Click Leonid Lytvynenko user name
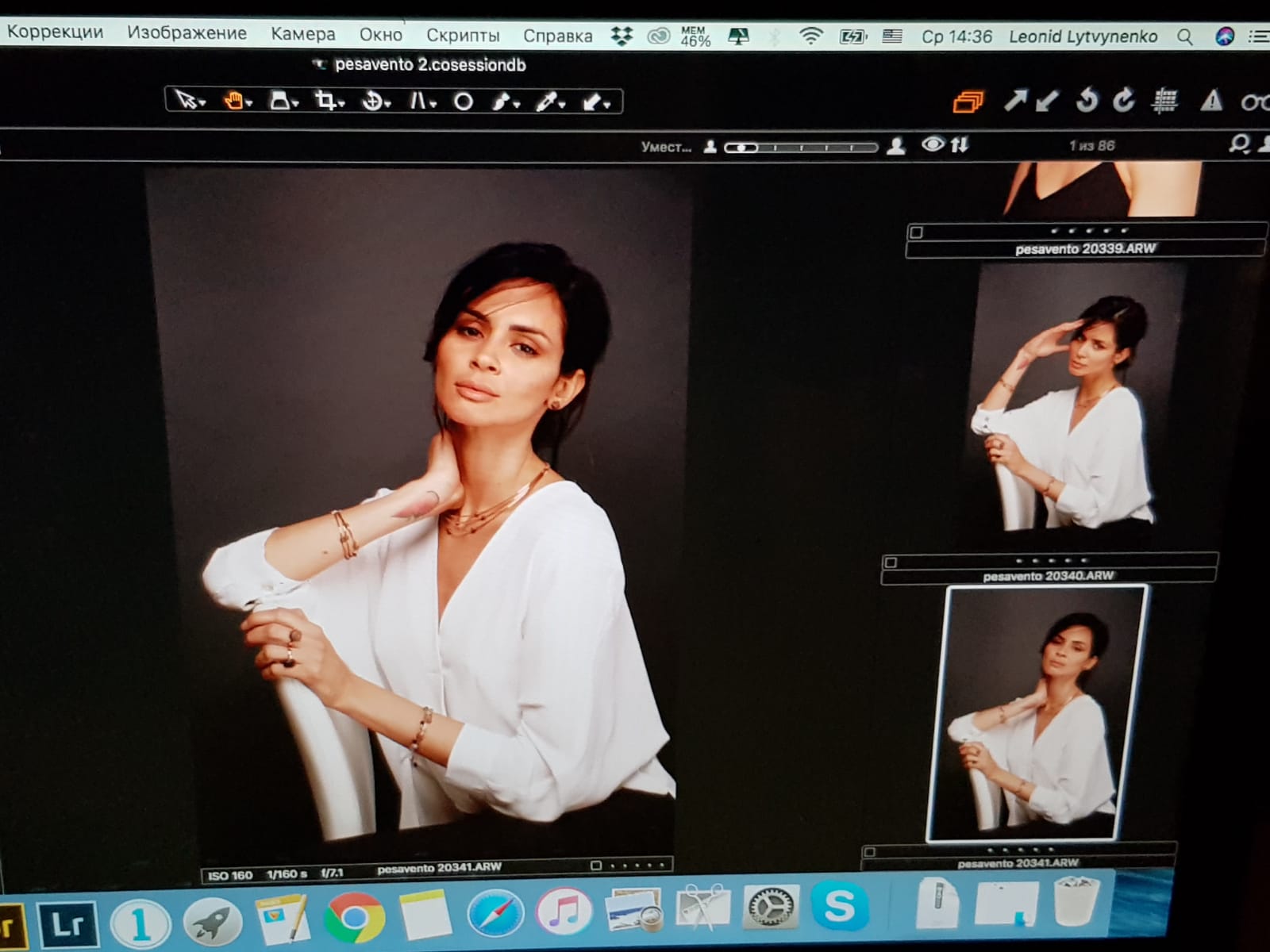The image size is (1270, 952). coord(1083,36)
